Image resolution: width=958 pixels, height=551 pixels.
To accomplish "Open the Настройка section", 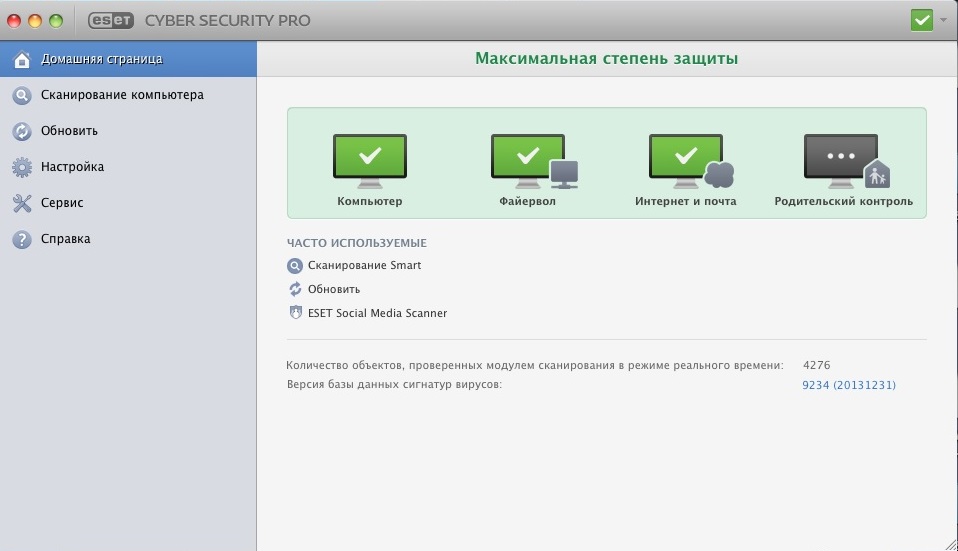I will [x=128, y=167].
